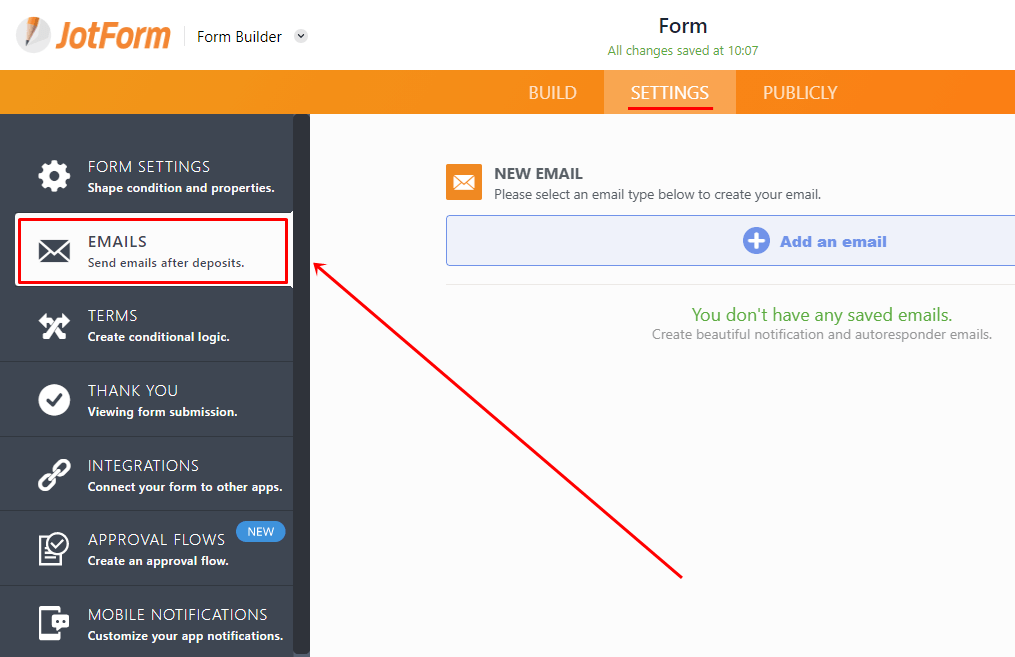Click the Approval Flows document icon

click(54, 549)
